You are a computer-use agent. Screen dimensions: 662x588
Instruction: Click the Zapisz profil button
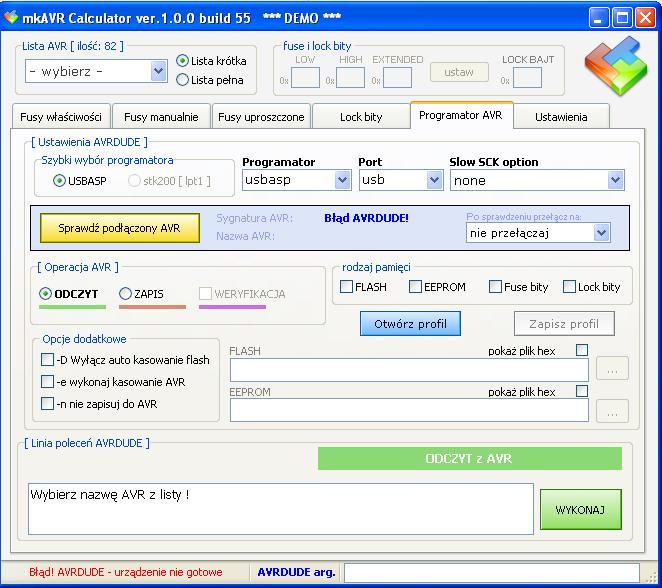(x=564, y=324)
